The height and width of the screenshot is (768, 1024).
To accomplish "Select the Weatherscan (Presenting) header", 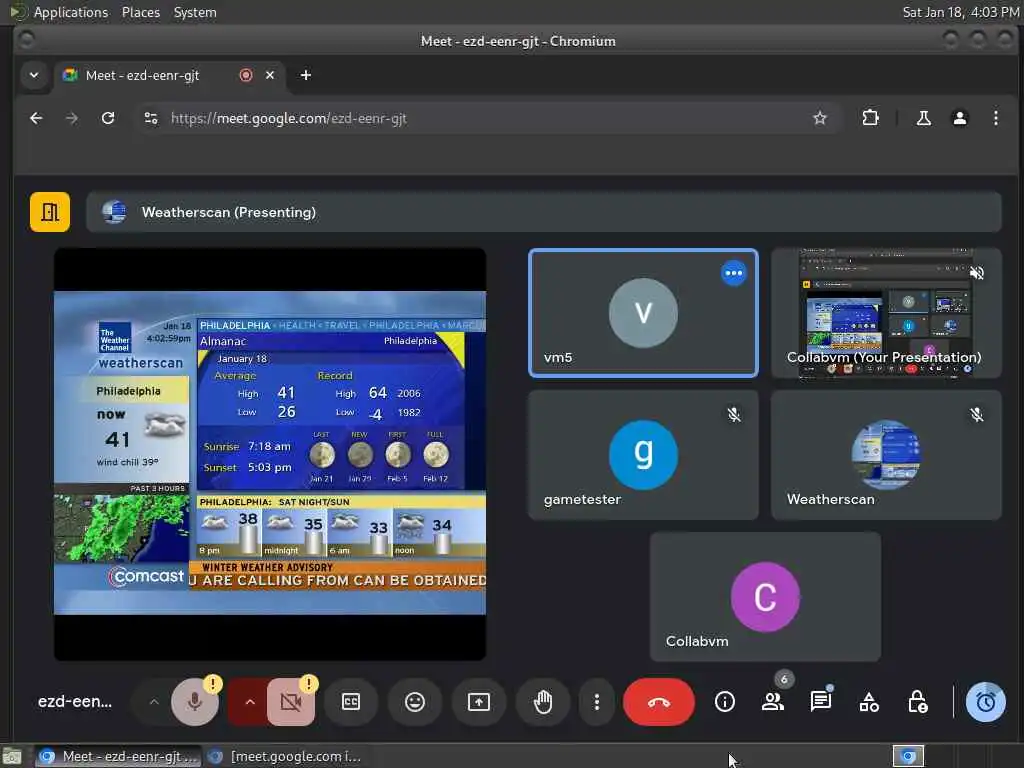I will pos(543,212).
